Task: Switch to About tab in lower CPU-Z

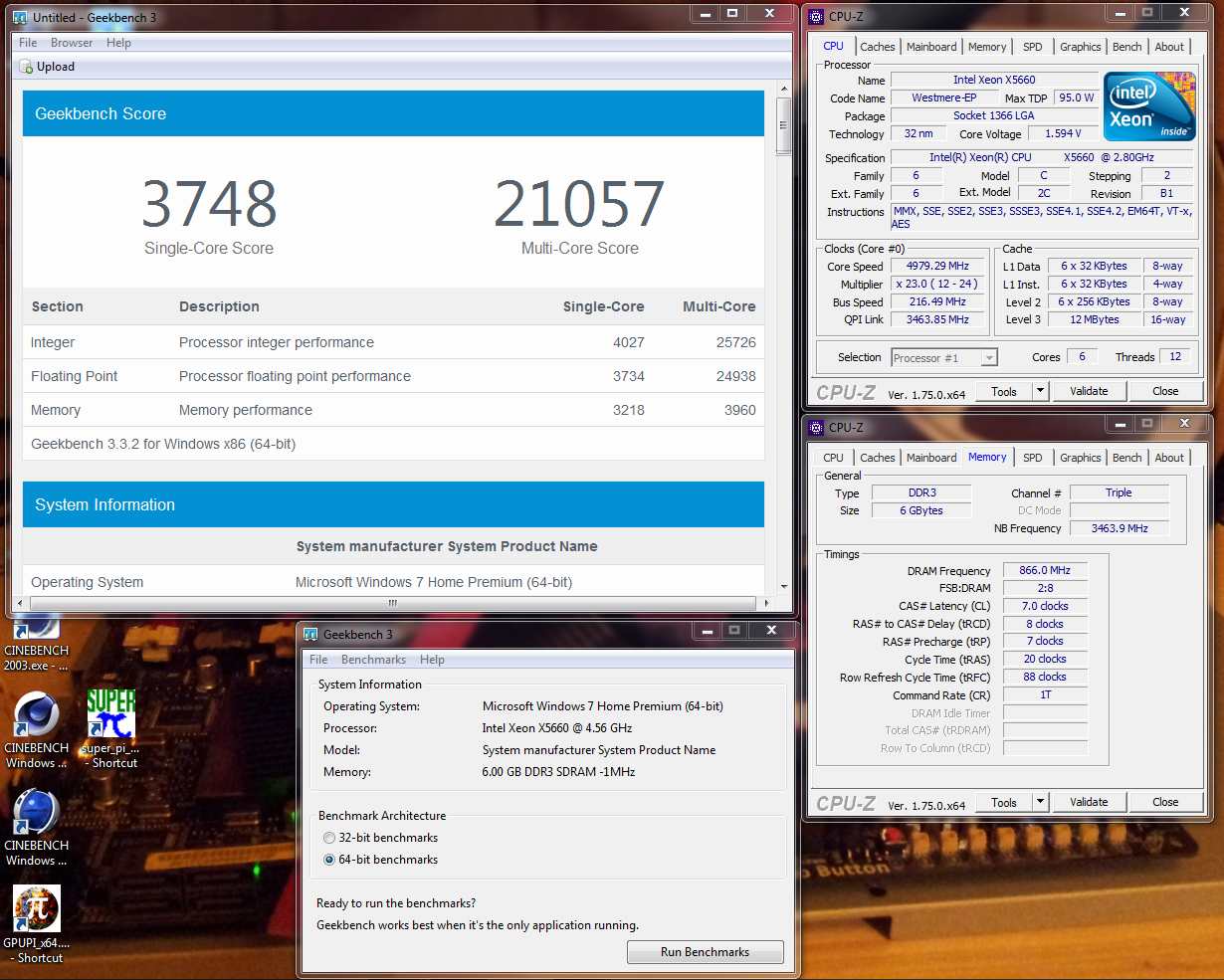Action: point(1169,458)
